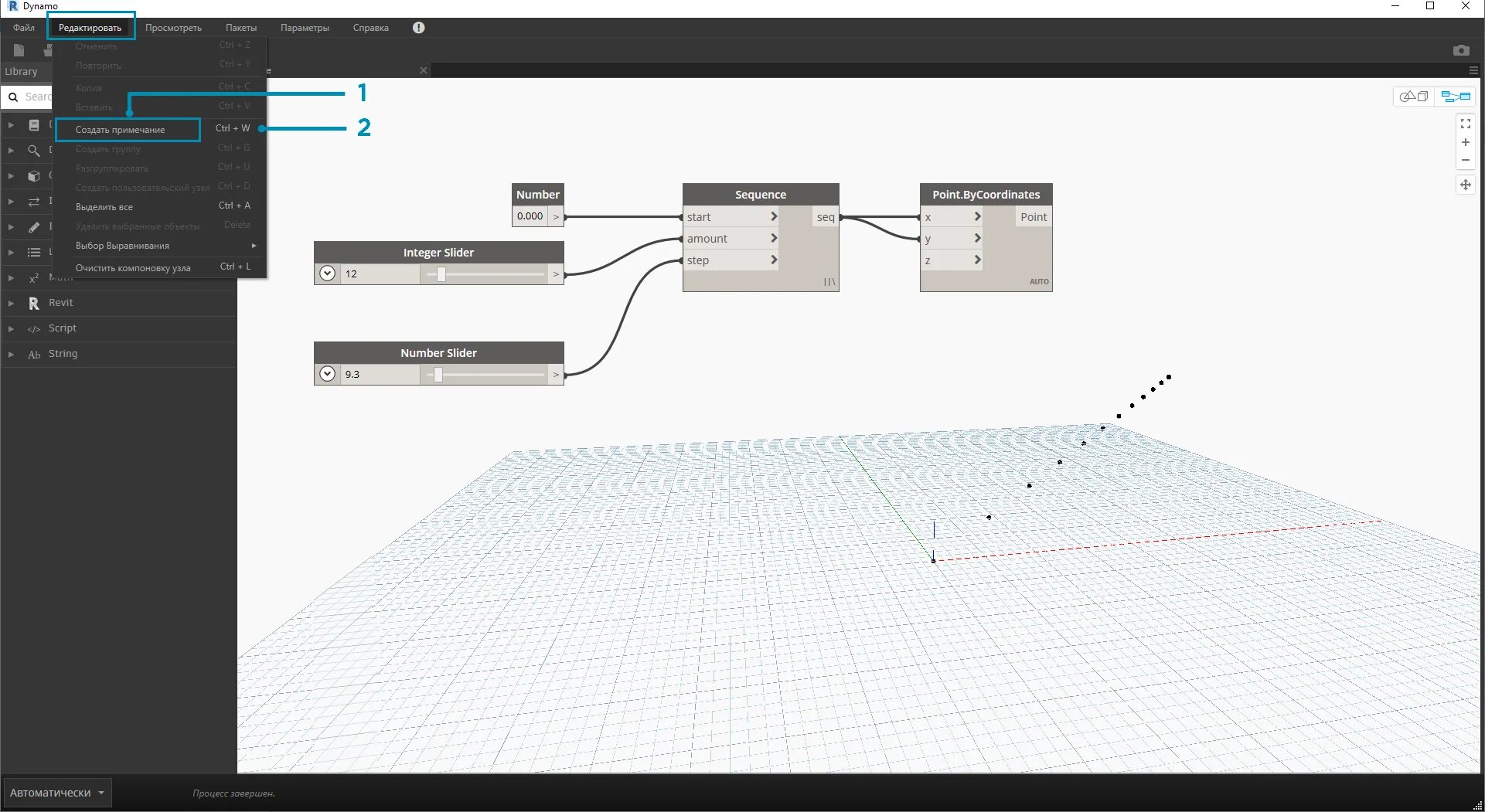Open the exclamation notification icon in the menu bar
The image size is (1485, 812).
click(418, 28)
